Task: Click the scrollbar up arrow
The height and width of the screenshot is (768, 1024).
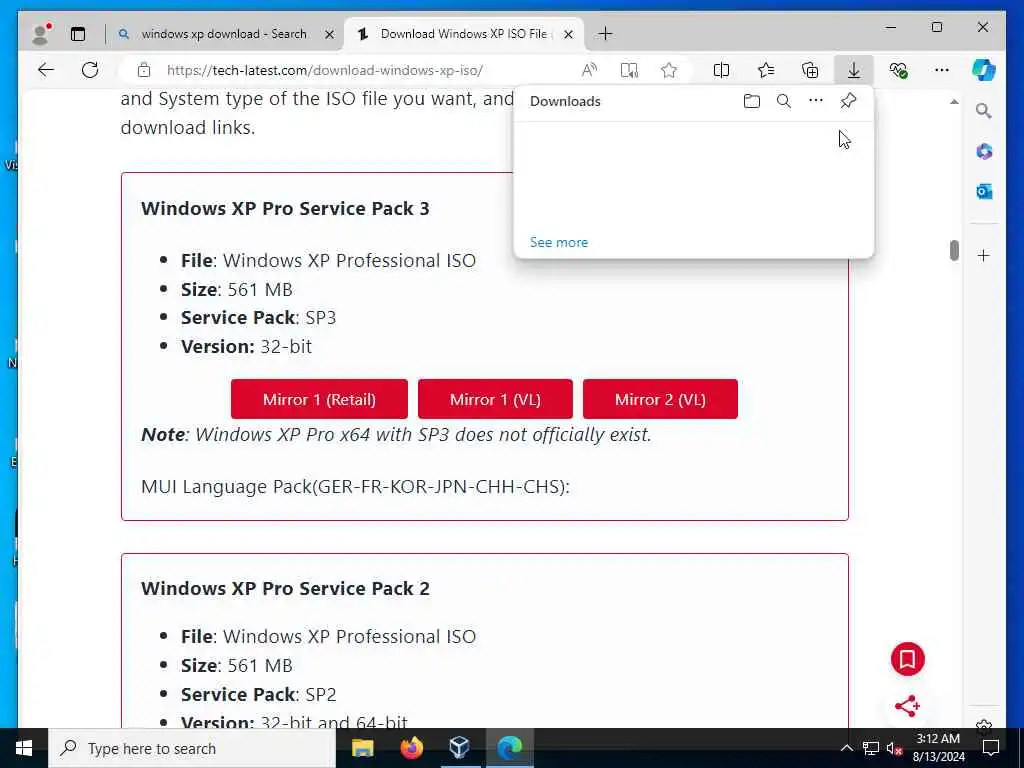Action: (954, 102)
